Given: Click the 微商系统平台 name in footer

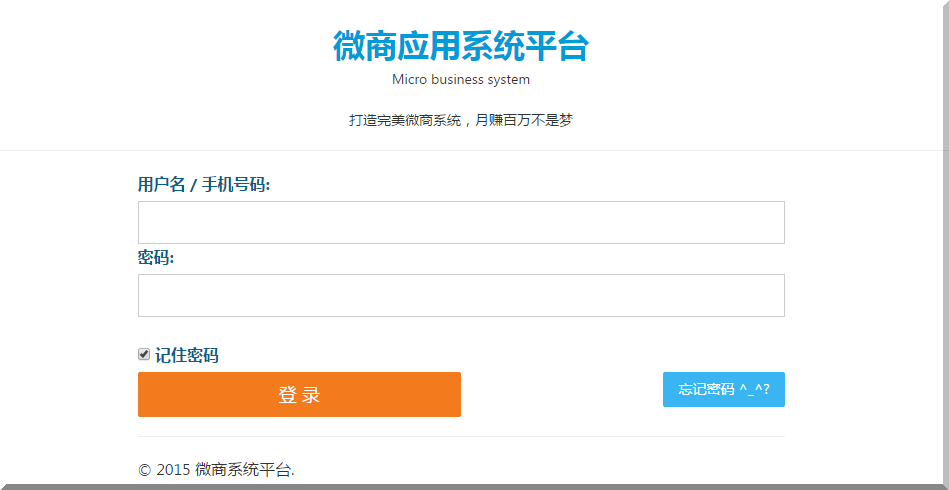Looking at the screenshot, I should [x=244, y=469].
